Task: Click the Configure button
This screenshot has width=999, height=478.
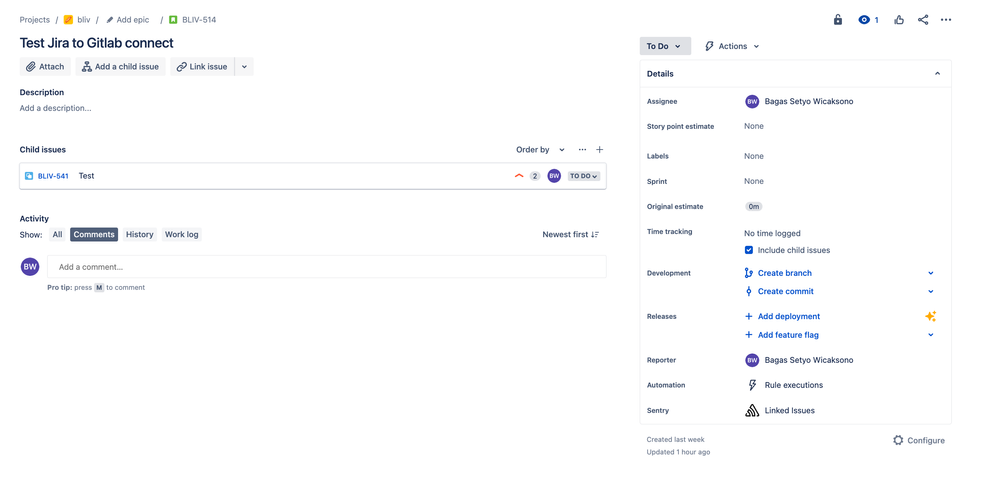Action: click(919, 440)
